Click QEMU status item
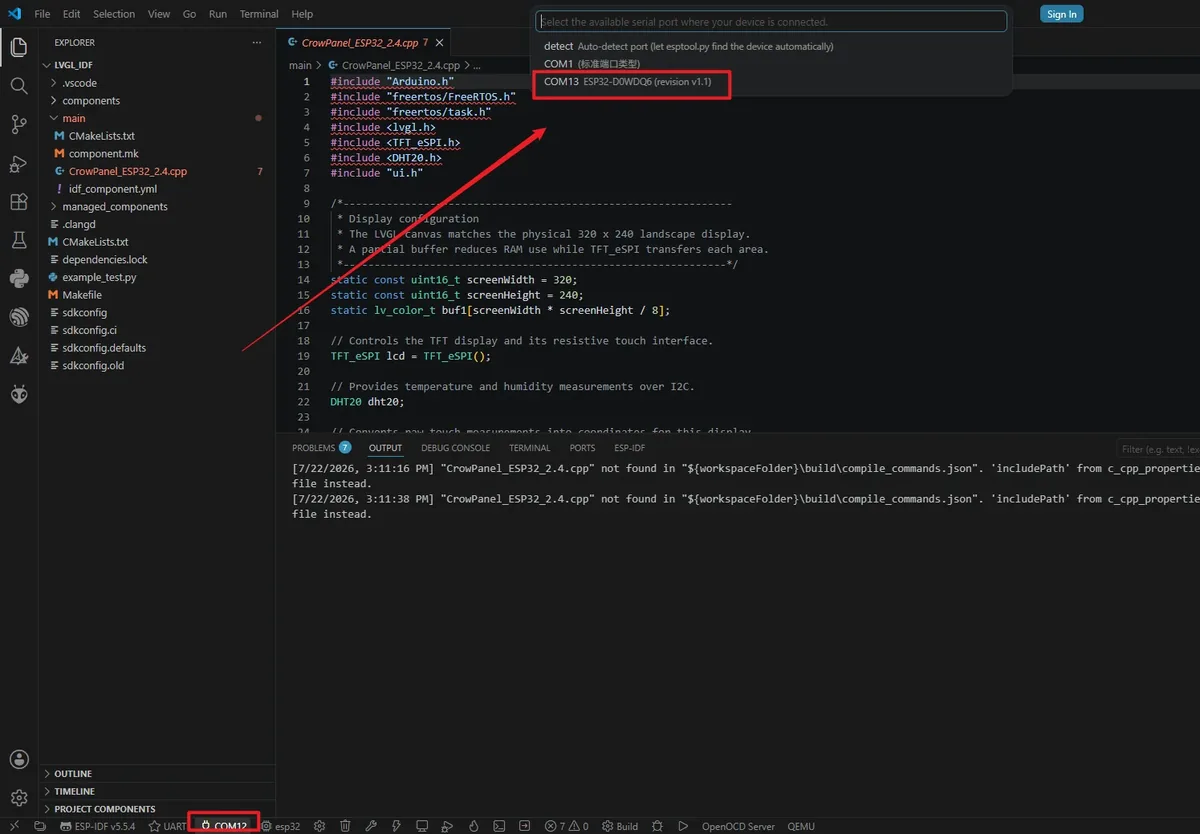 tap(801, 826)
